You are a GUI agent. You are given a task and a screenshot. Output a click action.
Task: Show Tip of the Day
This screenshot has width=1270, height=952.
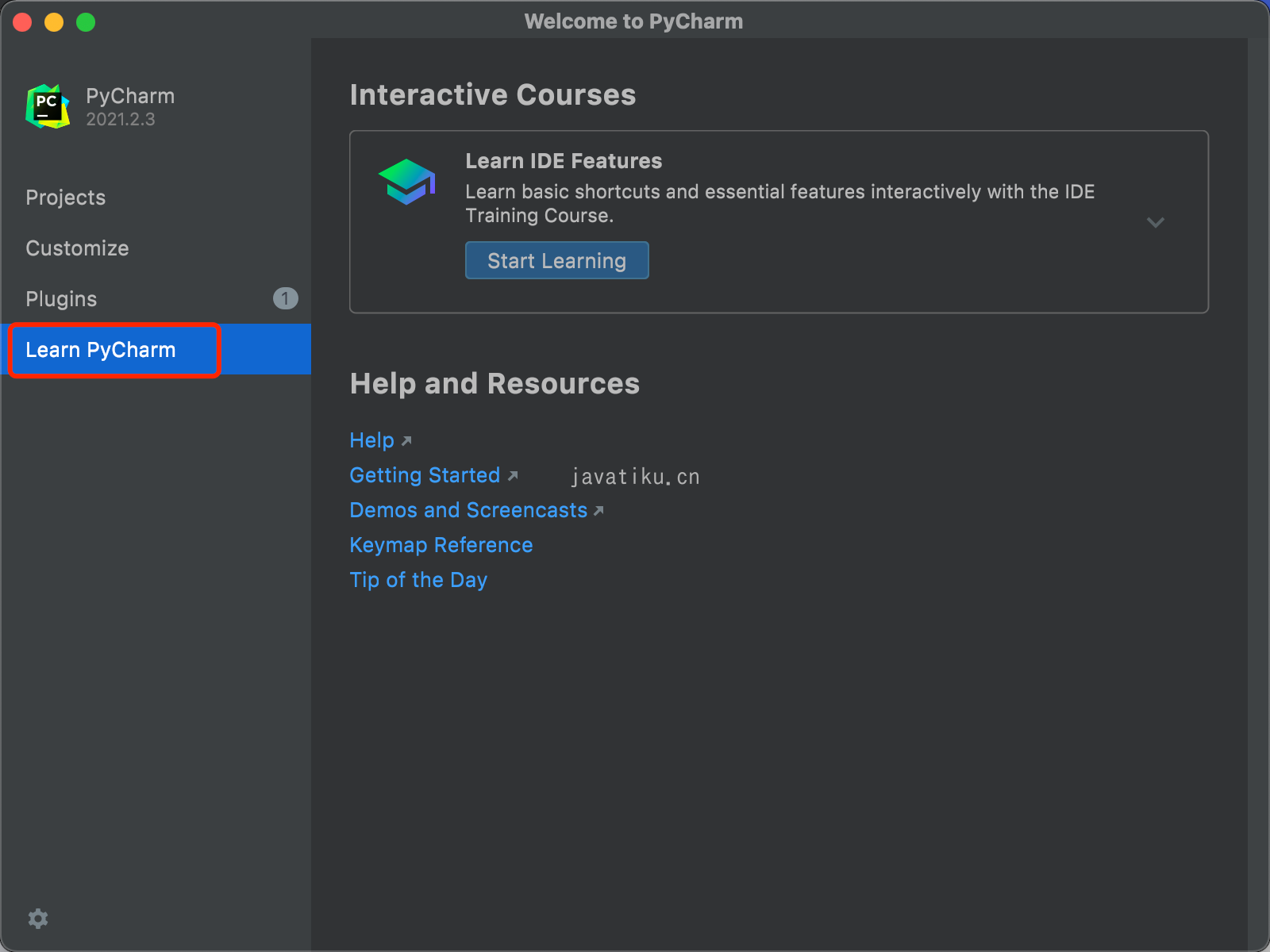pyautogui.click(x=418, y=580)
